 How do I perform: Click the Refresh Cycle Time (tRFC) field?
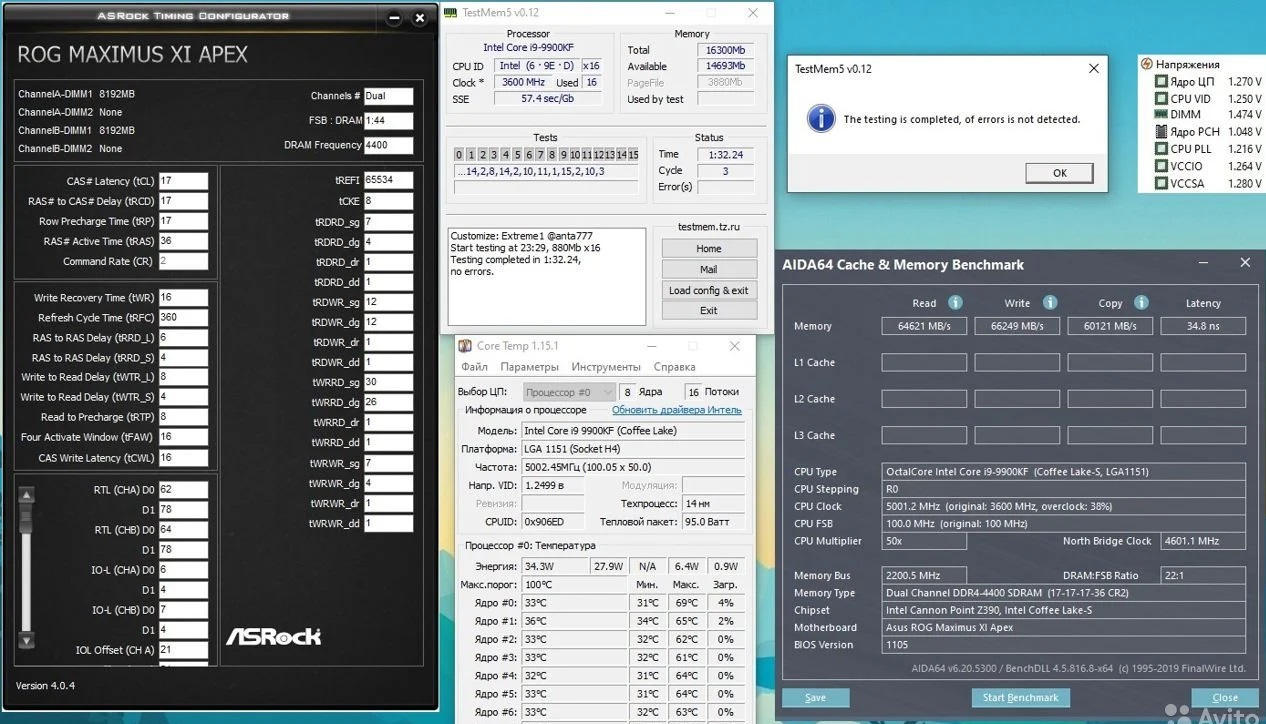(x=183, y=317)
